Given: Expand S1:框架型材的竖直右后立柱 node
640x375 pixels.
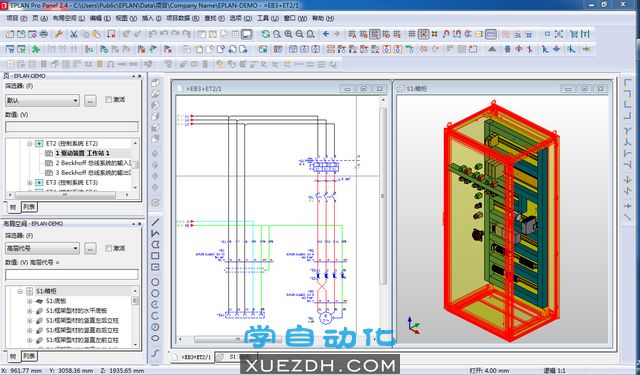Looking at the screenshot, I should [x=29, y=331].
